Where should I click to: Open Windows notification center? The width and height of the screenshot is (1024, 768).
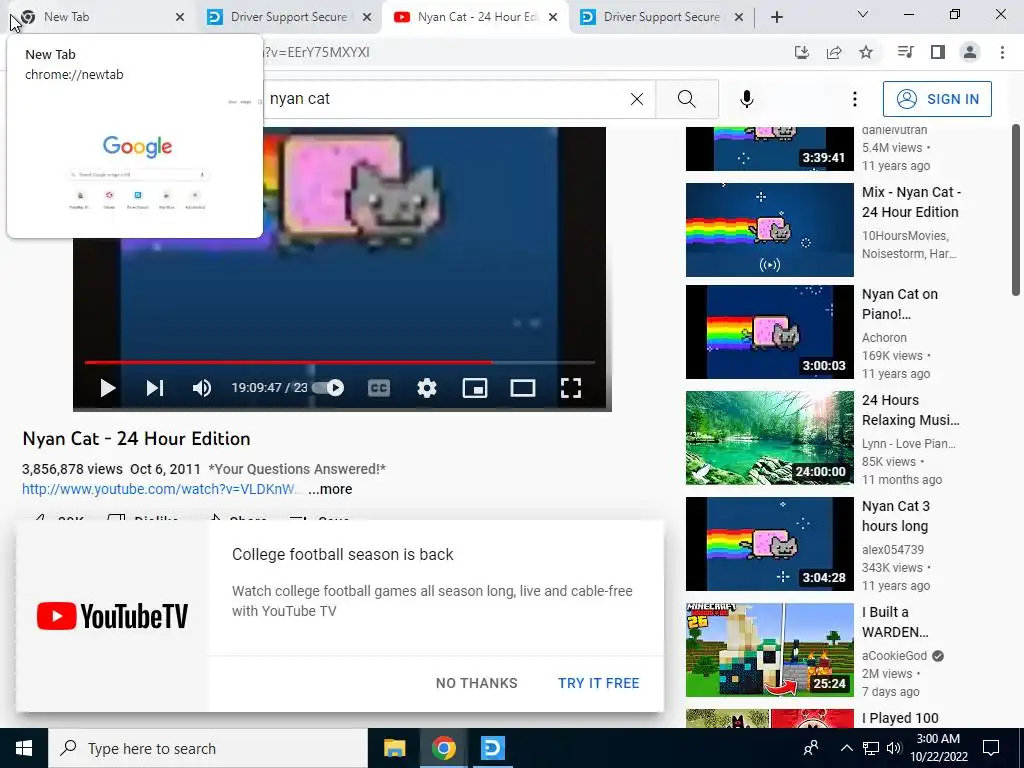(x=991, y=748)
